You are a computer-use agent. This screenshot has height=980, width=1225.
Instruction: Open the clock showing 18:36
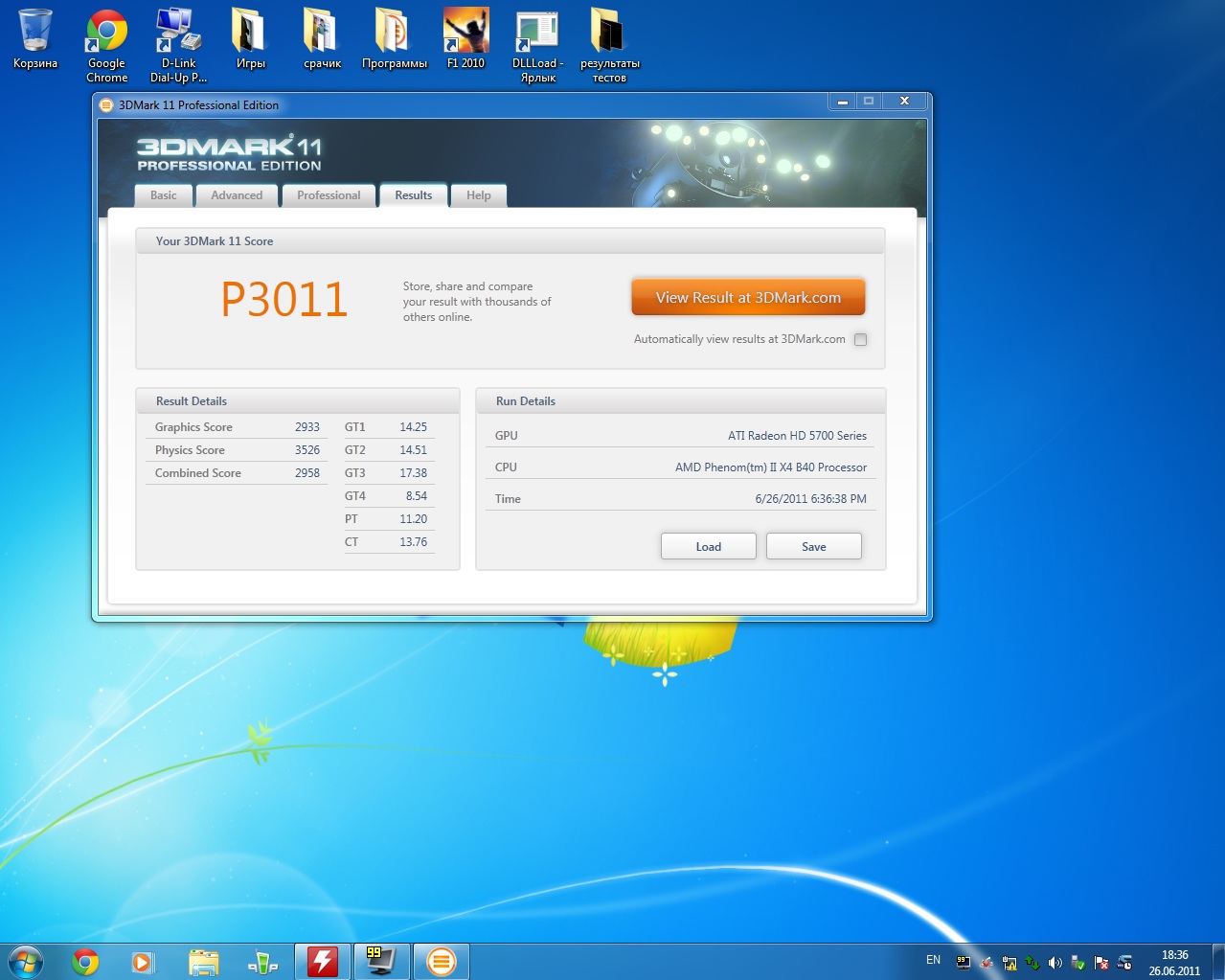tap(1174, 963)
